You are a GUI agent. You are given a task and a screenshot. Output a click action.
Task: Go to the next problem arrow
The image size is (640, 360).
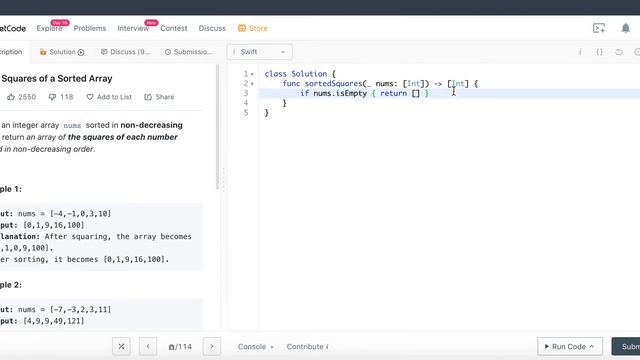[x=211, y=347]
